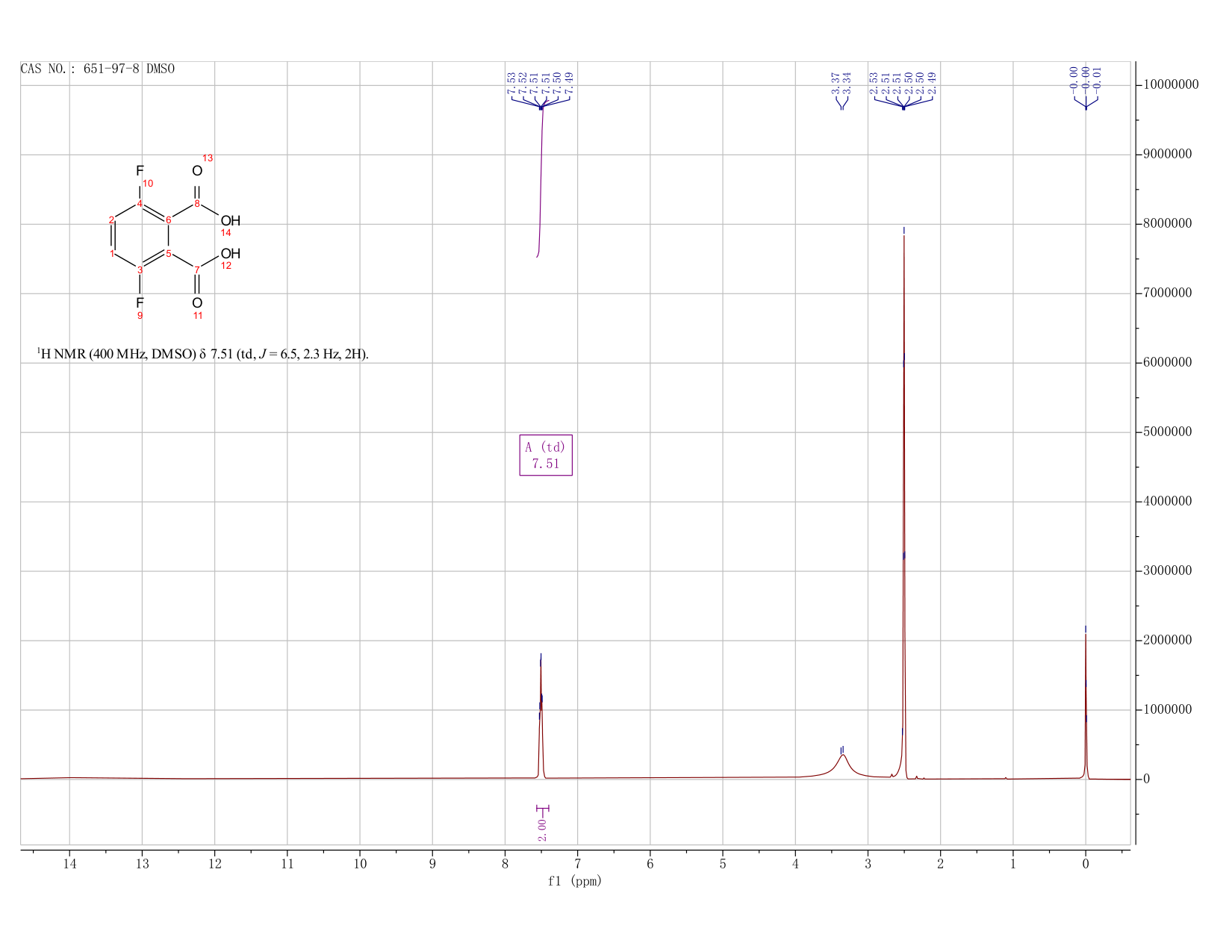The width and height of the screenshot is (1232, 952).
Task: Click the 10000000 intensity axis label
Action: click(1171, 85)
